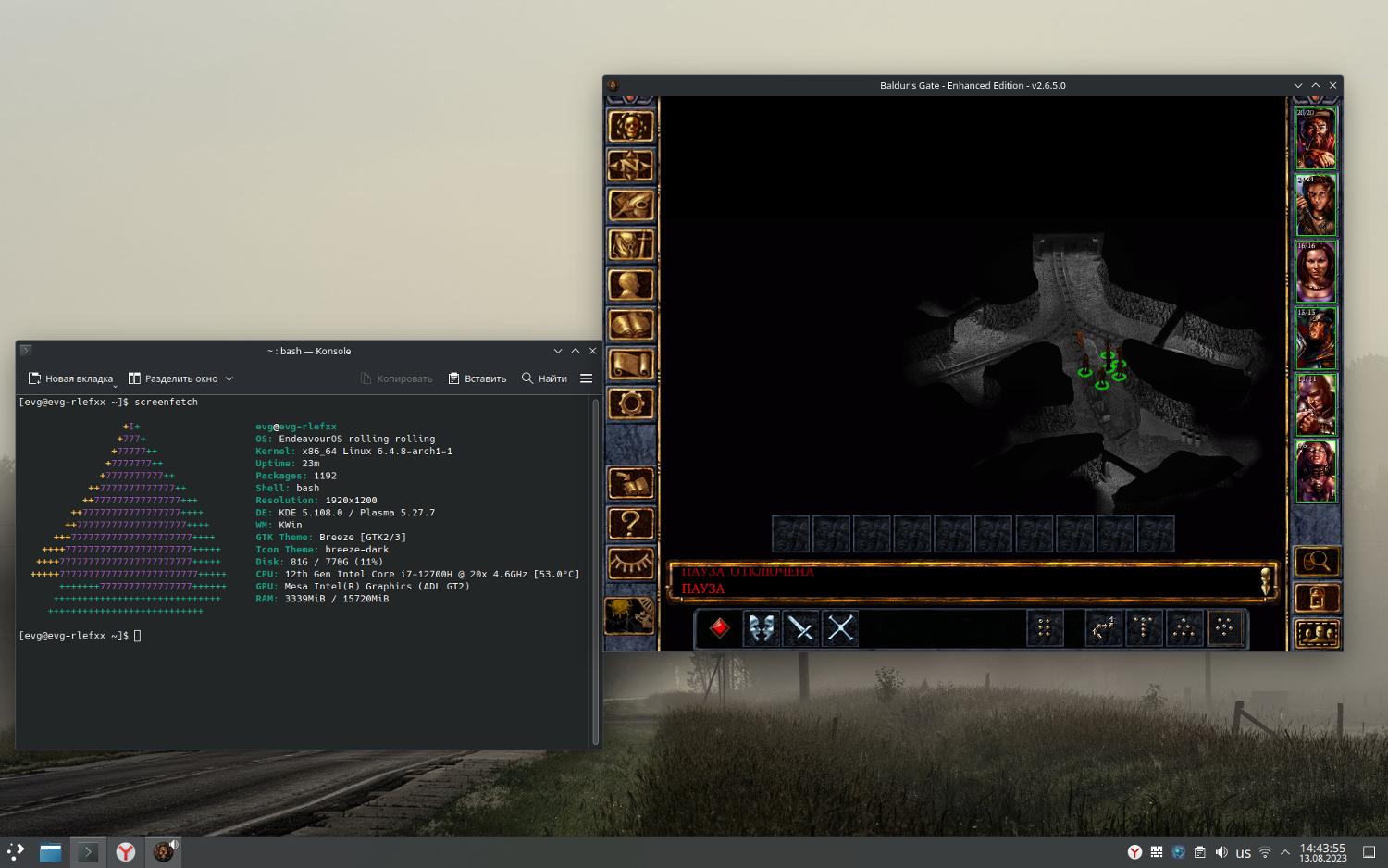
Task: Click 'Копировать' in Konsole toolbar
Action: click(x=396, y=378)
